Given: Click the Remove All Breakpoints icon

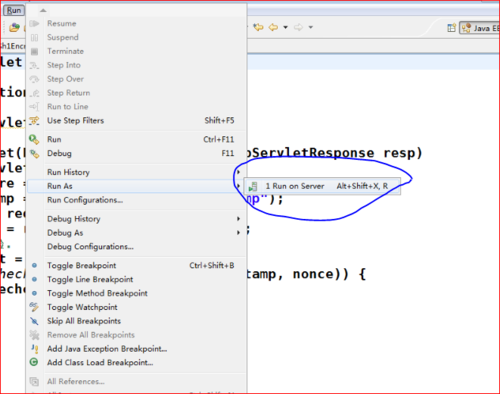Looking at the screenshot, I should [x=34, y=335].
